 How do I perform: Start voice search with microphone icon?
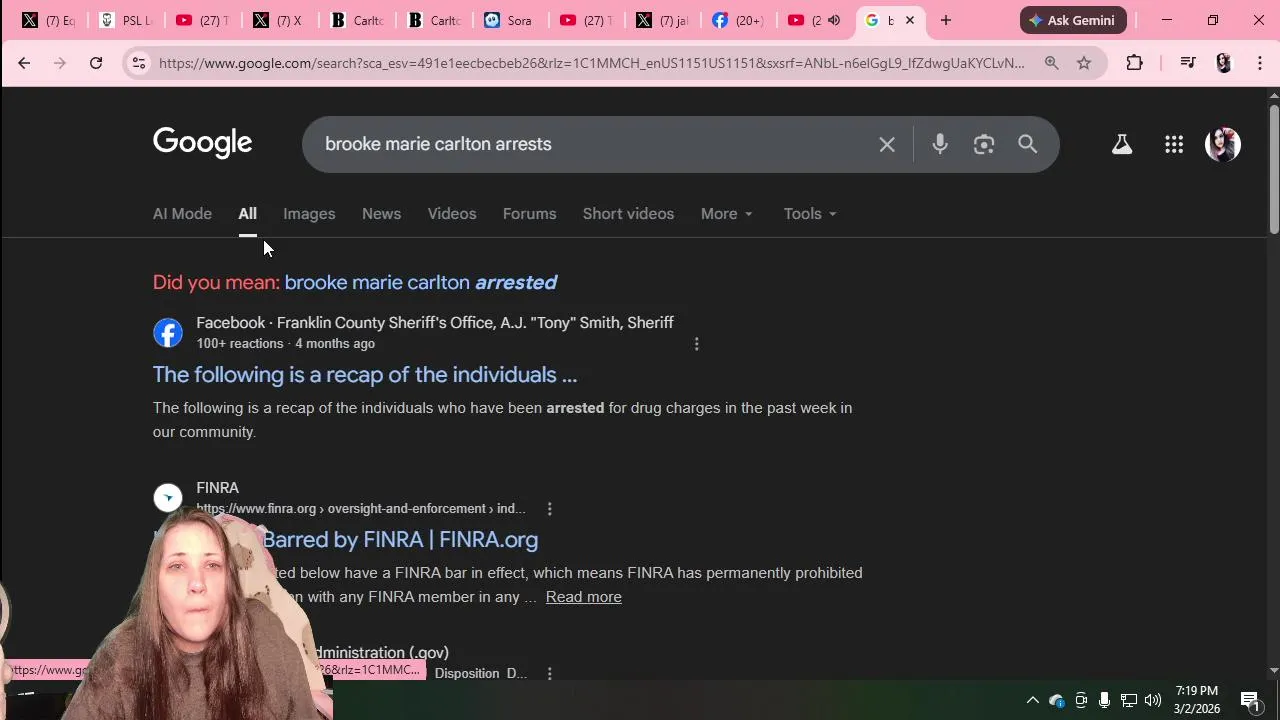[x=940, y=144]
